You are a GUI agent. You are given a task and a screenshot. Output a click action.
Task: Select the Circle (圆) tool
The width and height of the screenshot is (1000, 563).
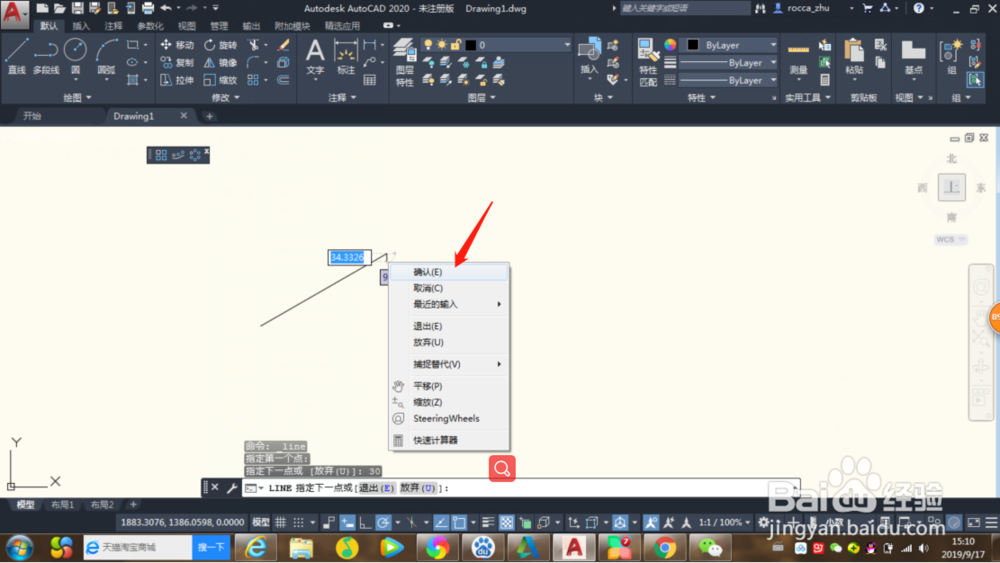coord(75,56)
